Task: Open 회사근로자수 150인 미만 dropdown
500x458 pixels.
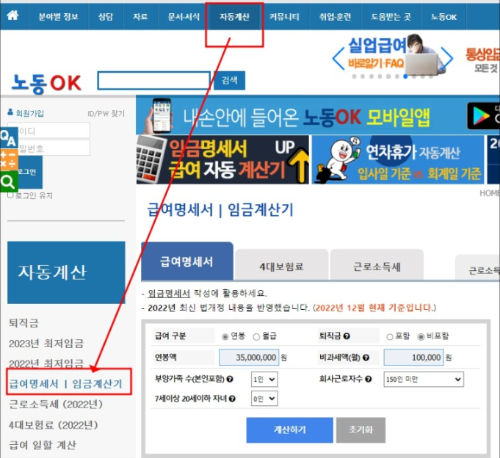Action: coord(423,379)
